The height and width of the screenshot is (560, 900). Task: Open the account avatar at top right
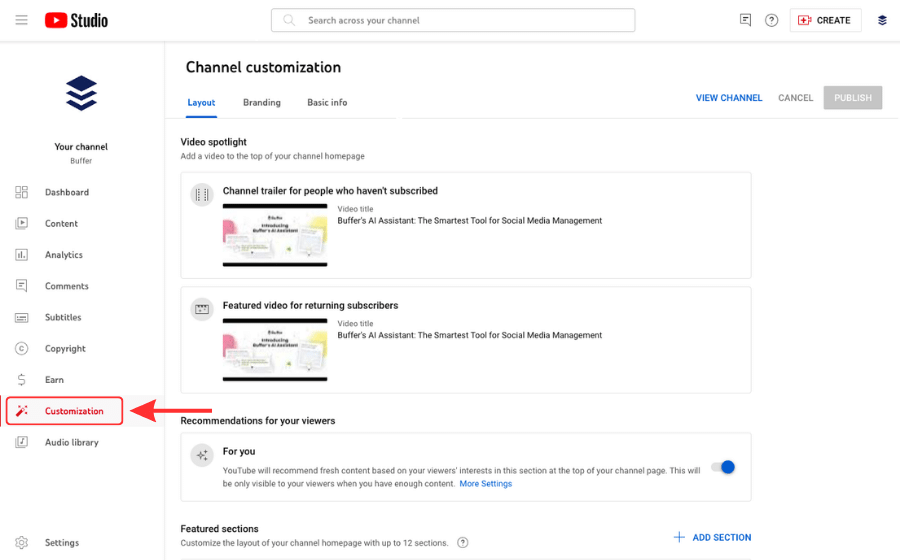click(882, 20)
